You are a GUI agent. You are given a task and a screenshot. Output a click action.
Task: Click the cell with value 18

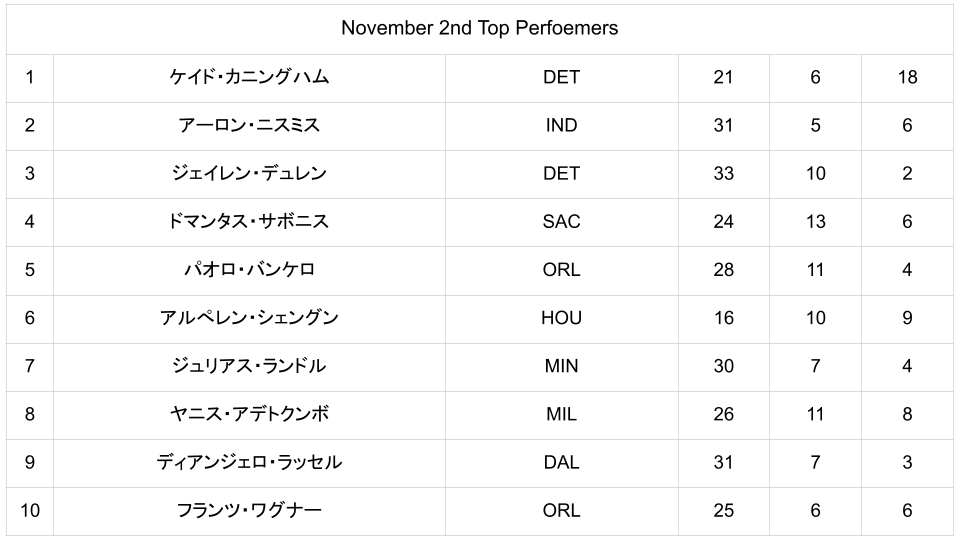pos(907,77)
